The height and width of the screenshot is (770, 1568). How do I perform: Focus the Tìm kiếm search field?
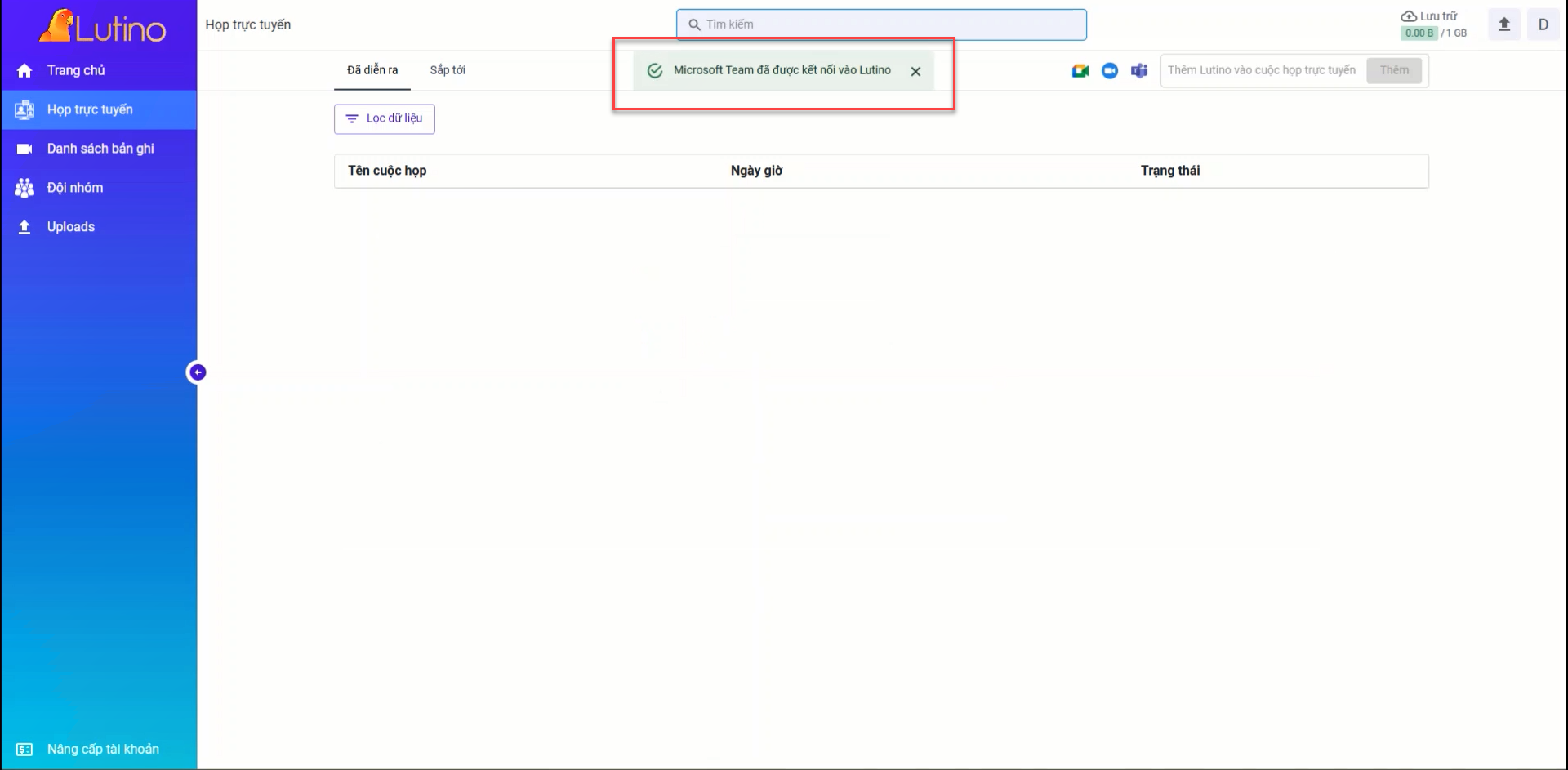(x=881, y=24)
